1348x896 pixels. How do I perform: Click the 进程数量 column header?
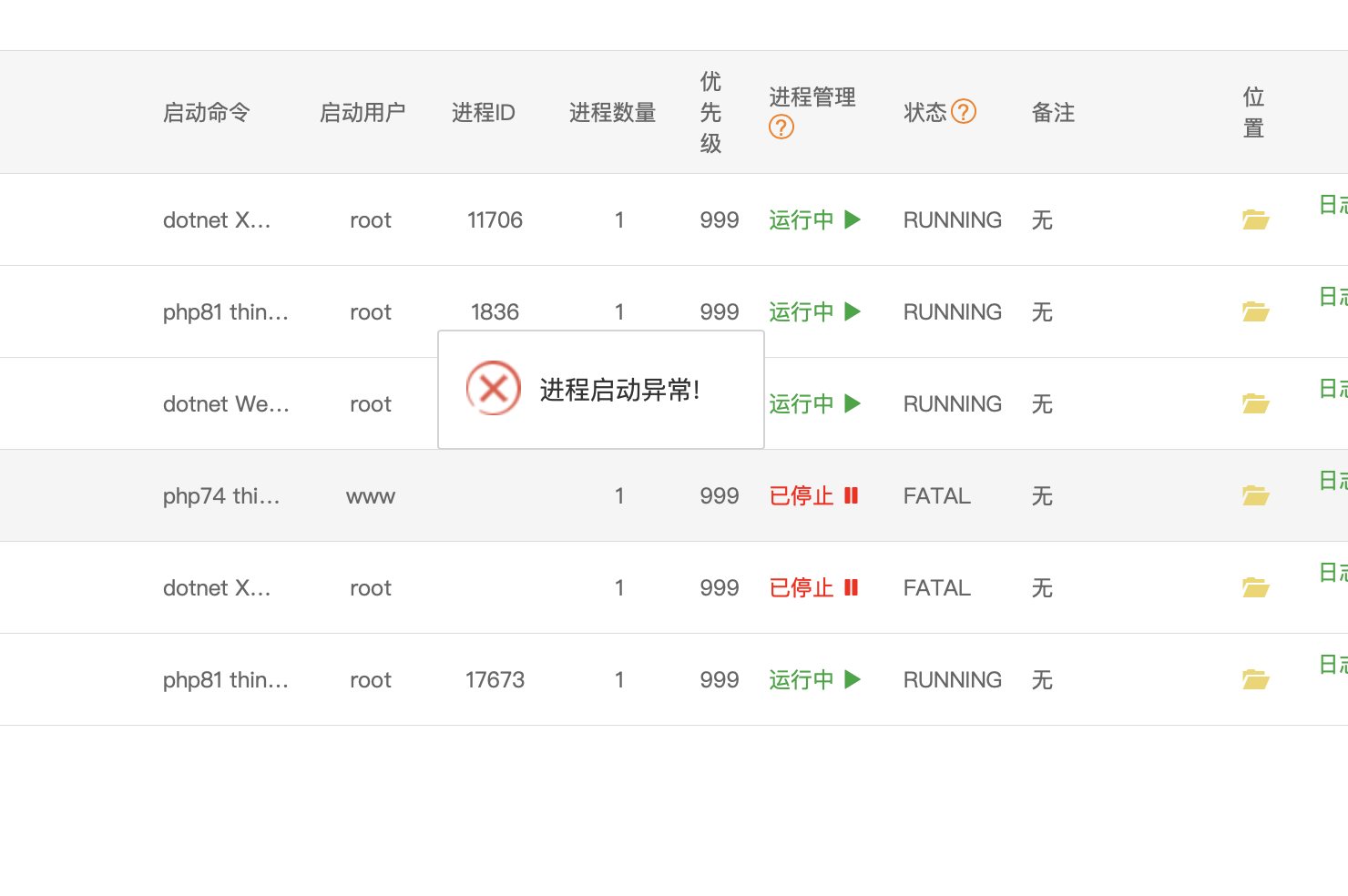(613, 112)
